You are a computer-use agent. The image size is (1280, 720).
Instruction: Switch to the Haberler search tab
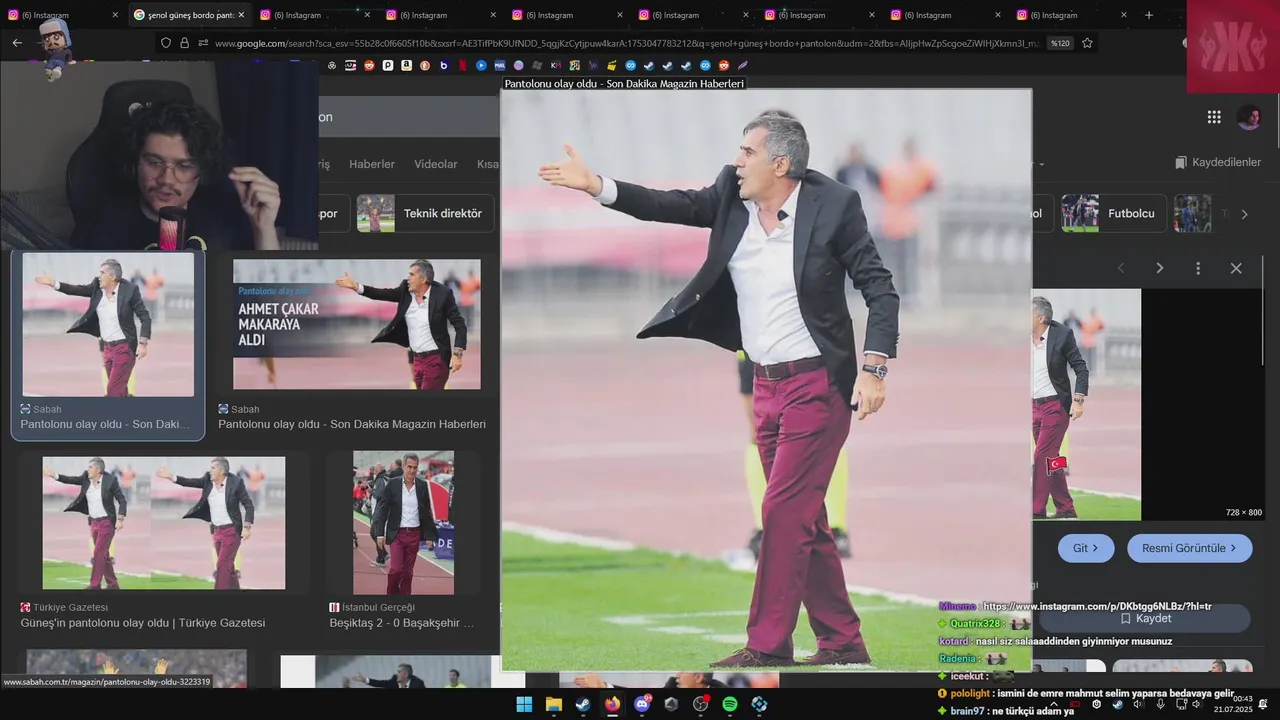(372, 164)
